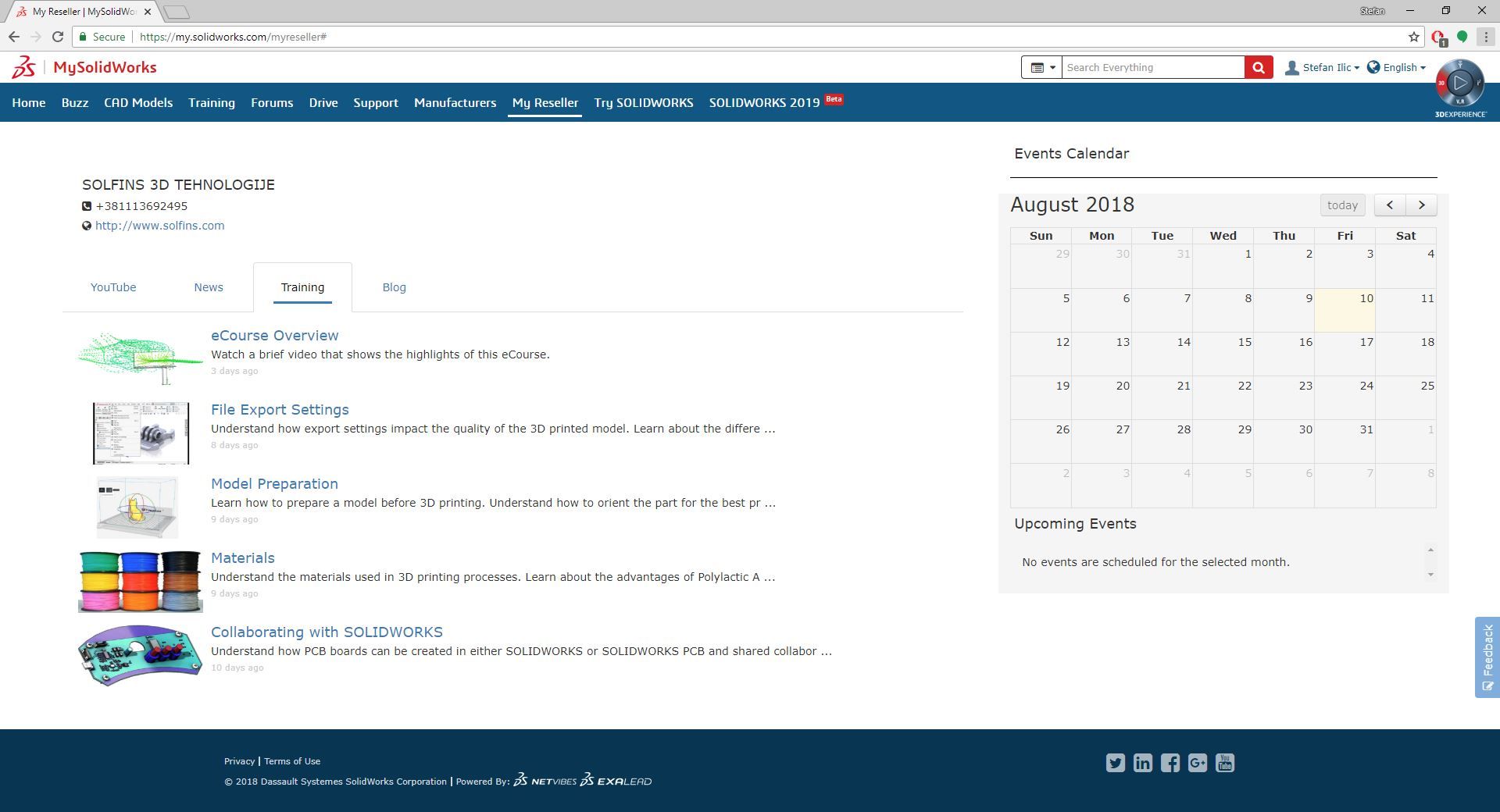Advance the calendar to next month
The image size is (1500, 812).
(1421, 205)
